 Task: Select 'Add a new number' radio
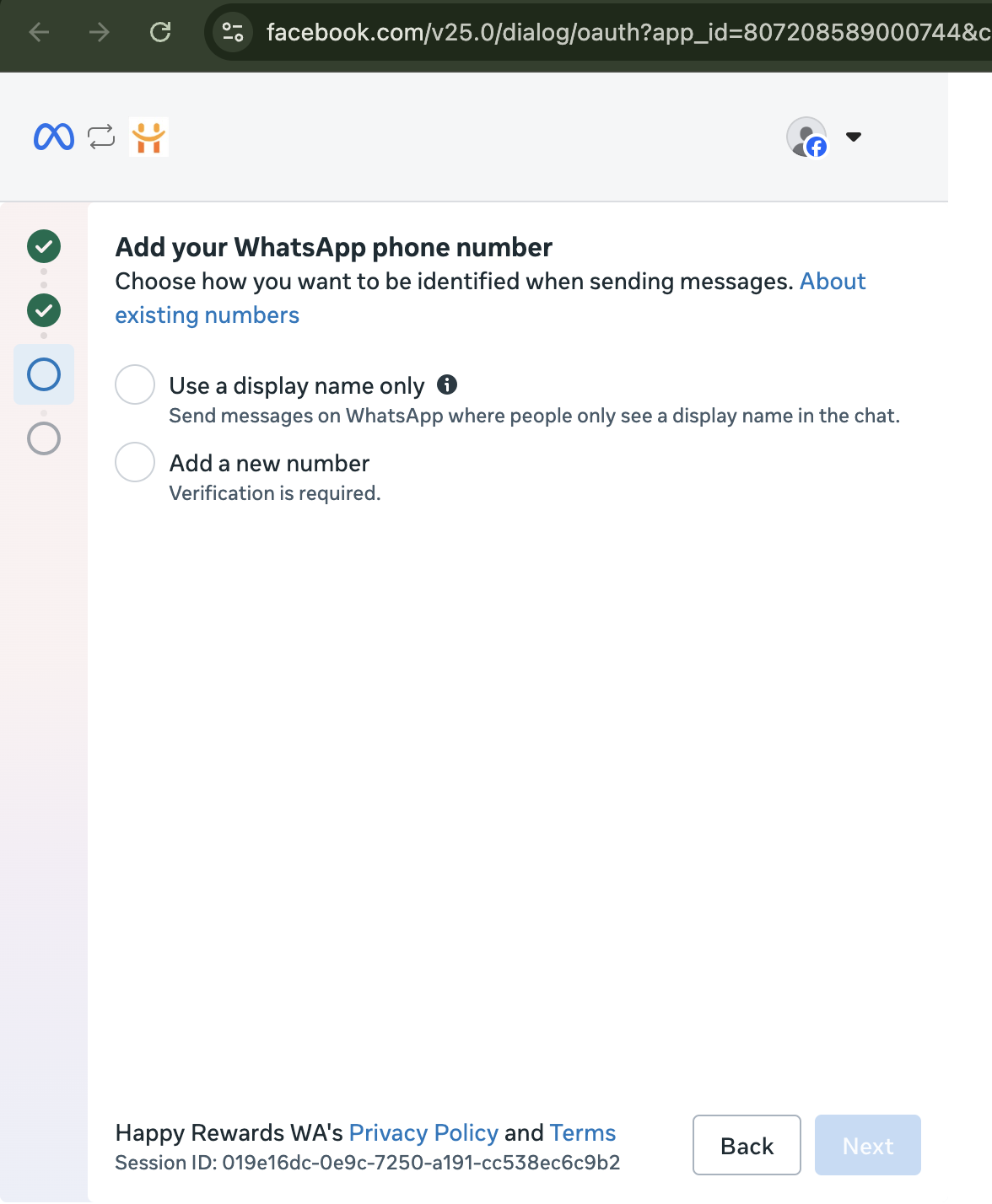tap(135, 462)
